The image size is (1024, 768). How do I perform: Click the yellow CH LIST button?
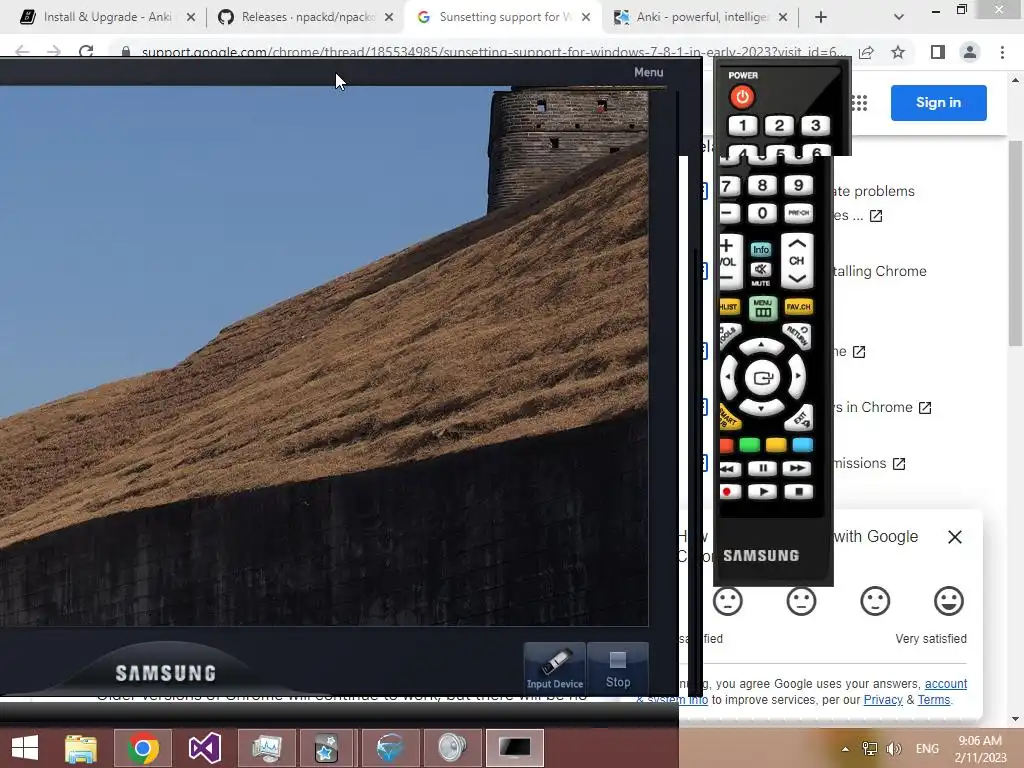click(729, 307)
